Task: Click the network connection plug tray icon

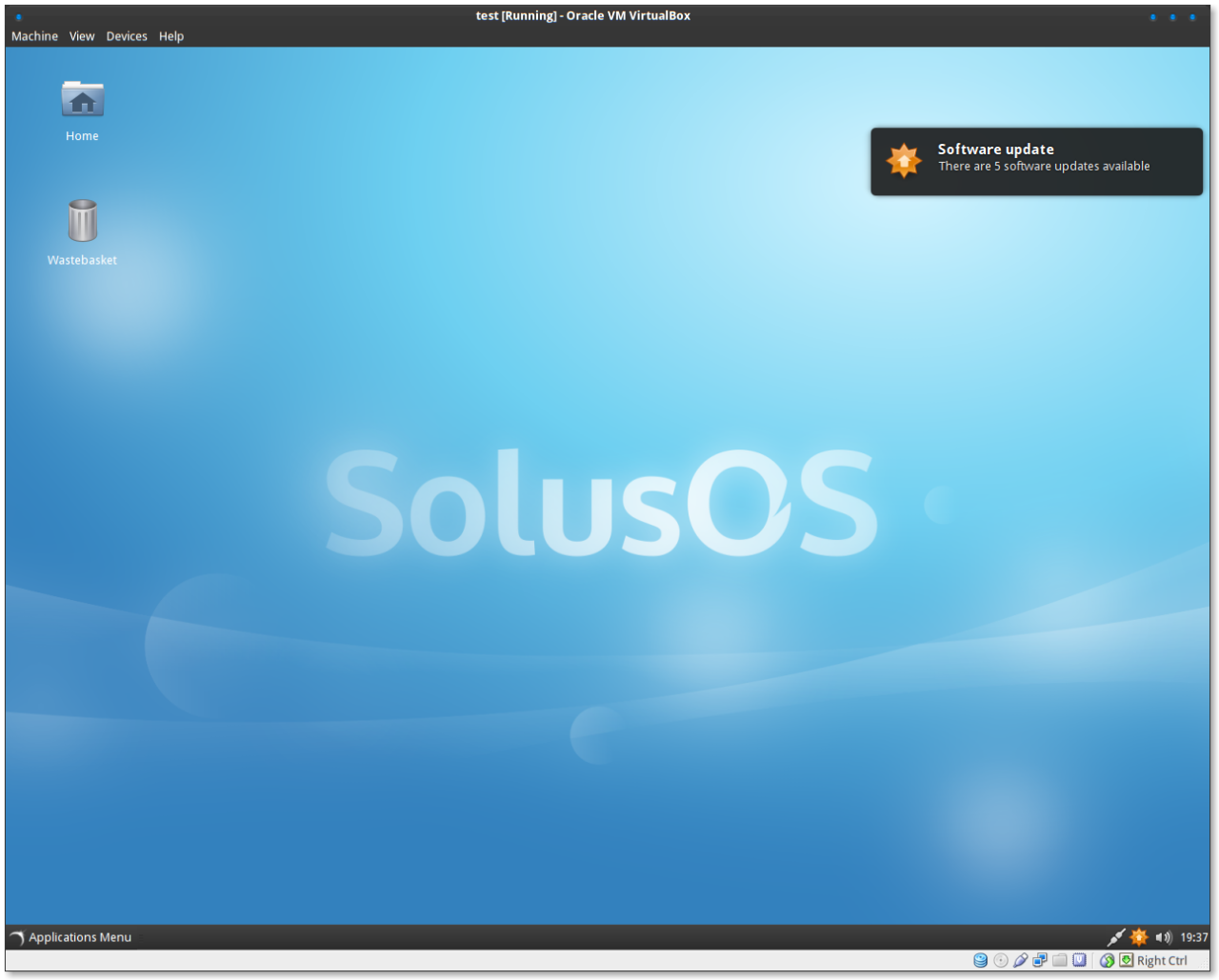Action: pyautogui.click(x=1116, y=937)
